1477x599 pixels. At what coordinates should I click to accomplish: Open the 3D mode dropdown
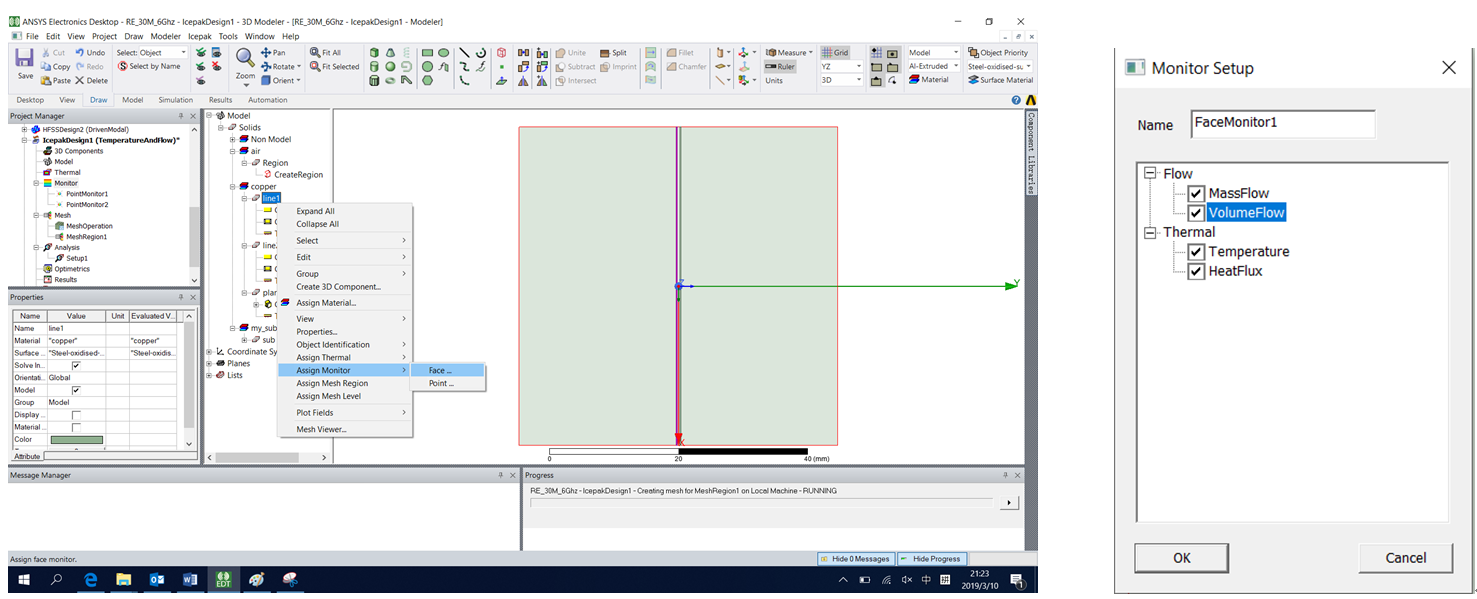pos(859,80)
